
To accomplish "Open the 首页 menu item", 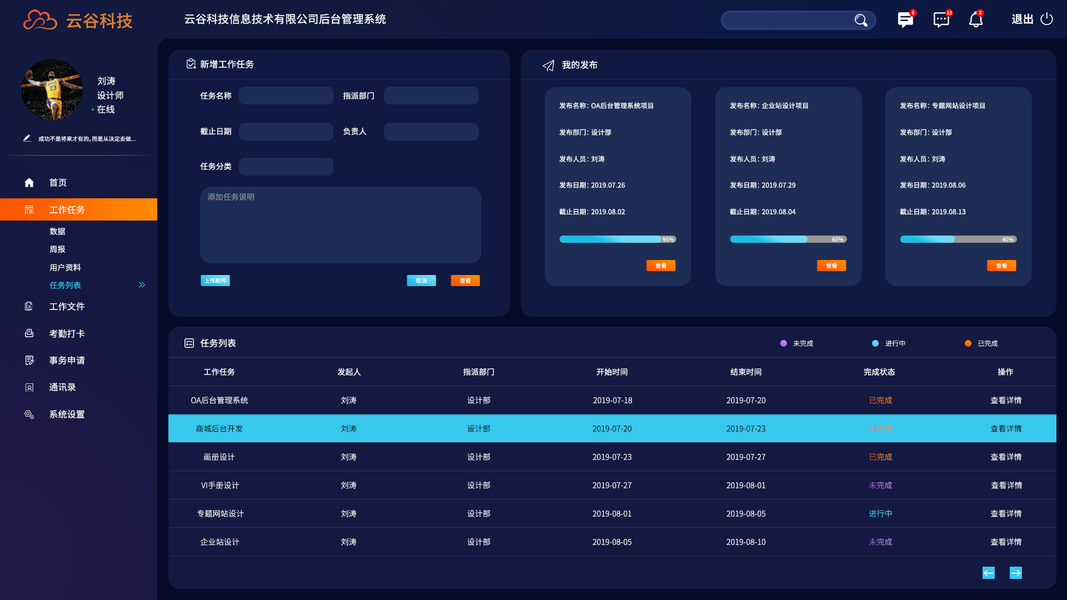I will click(58, 182).
